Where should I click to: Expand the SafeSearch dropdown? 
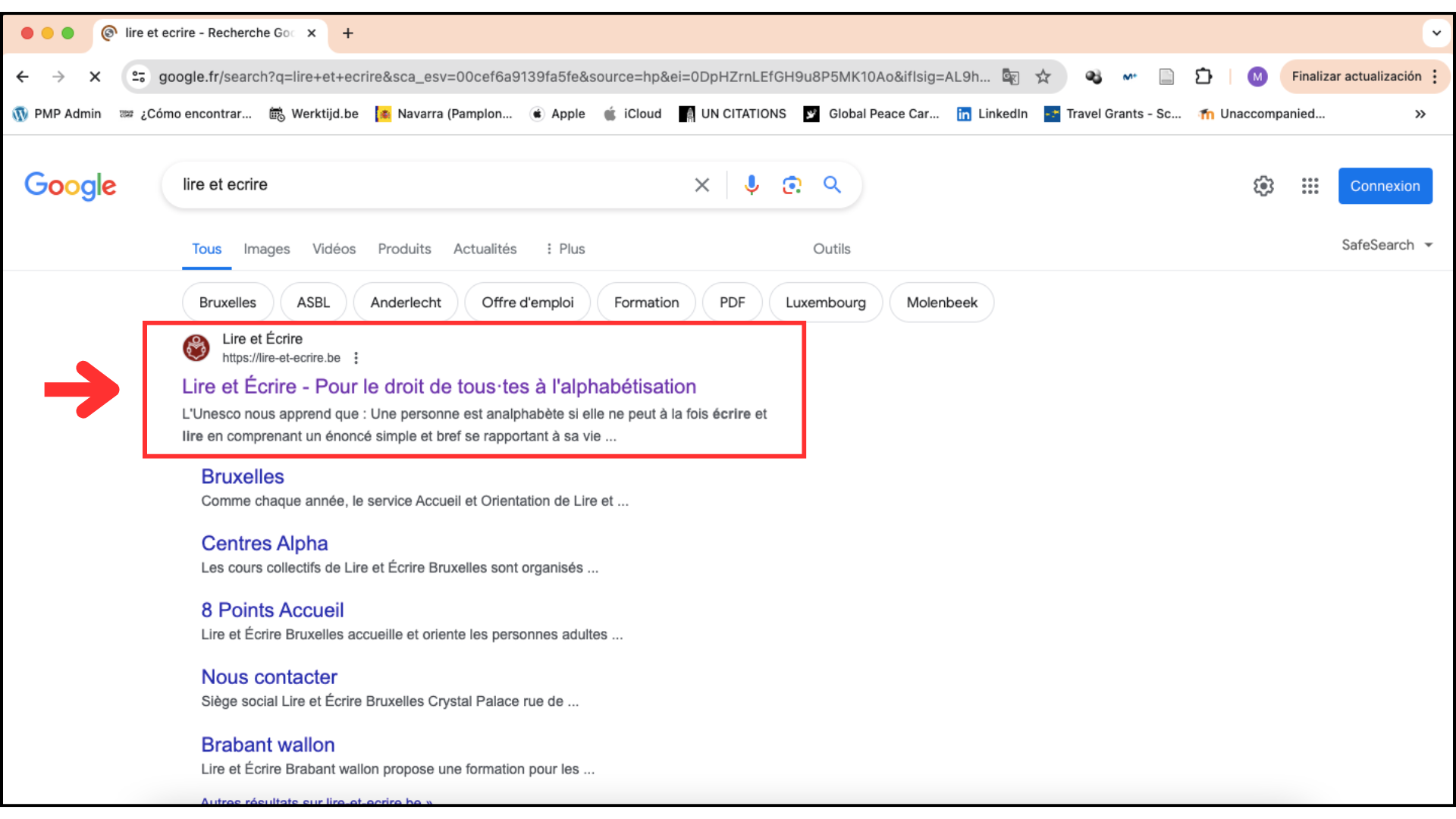pos(1386,245)
